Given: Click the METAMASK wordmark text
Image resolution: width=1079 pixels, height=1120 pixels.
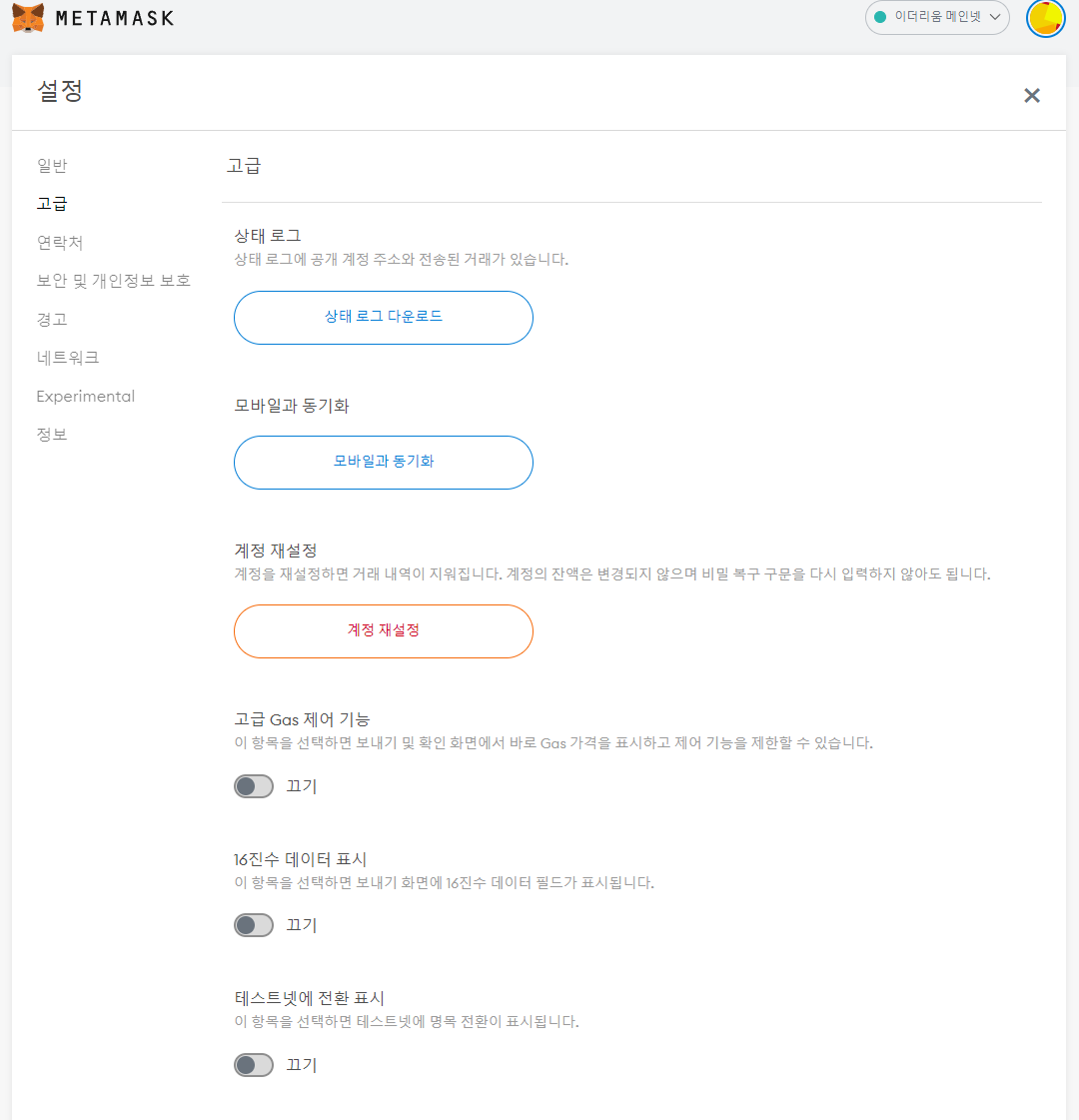Looking at the screenshot, I should 115,19.
